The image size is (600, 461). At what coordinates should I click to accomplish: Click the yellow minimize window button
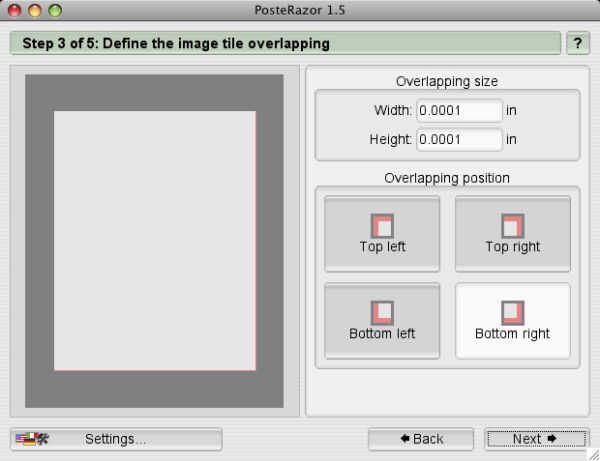35,10
